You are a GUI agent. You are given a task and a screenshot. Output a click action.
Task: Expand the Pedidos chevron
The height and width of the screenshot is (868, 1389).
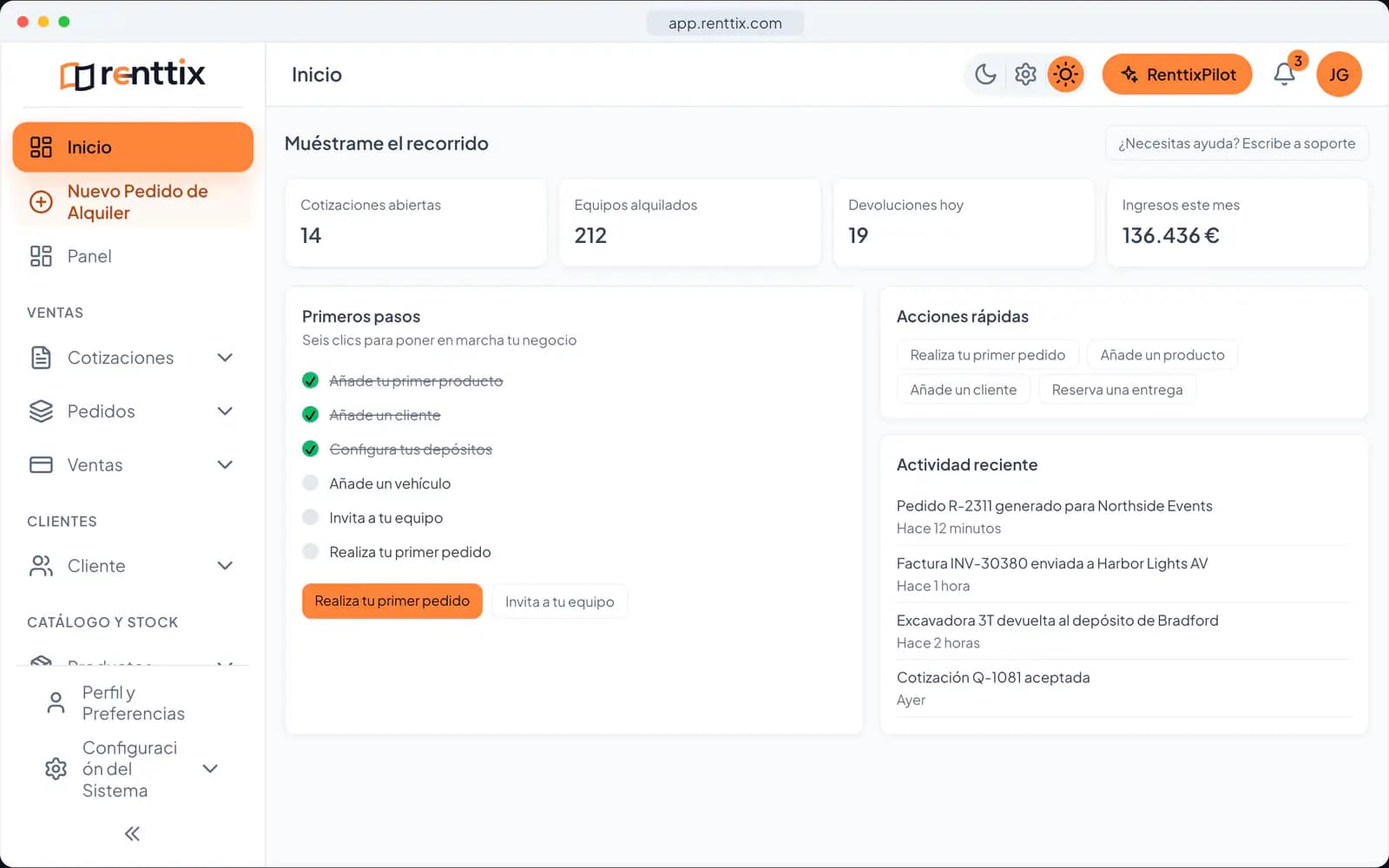(225, 411)
